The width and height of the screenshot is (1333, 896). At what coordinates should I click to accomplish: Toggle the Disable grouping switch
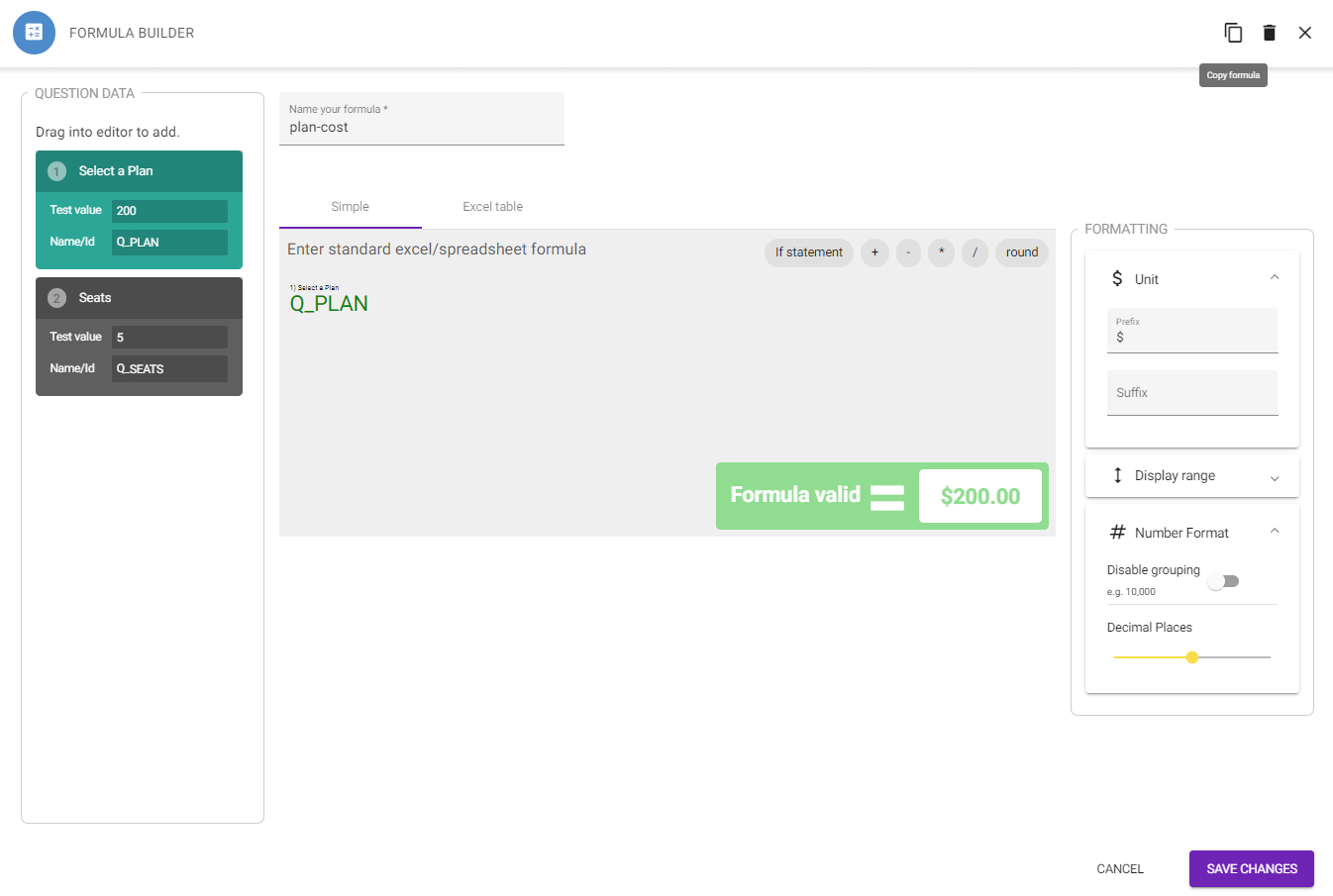[x=1223, y=581]
